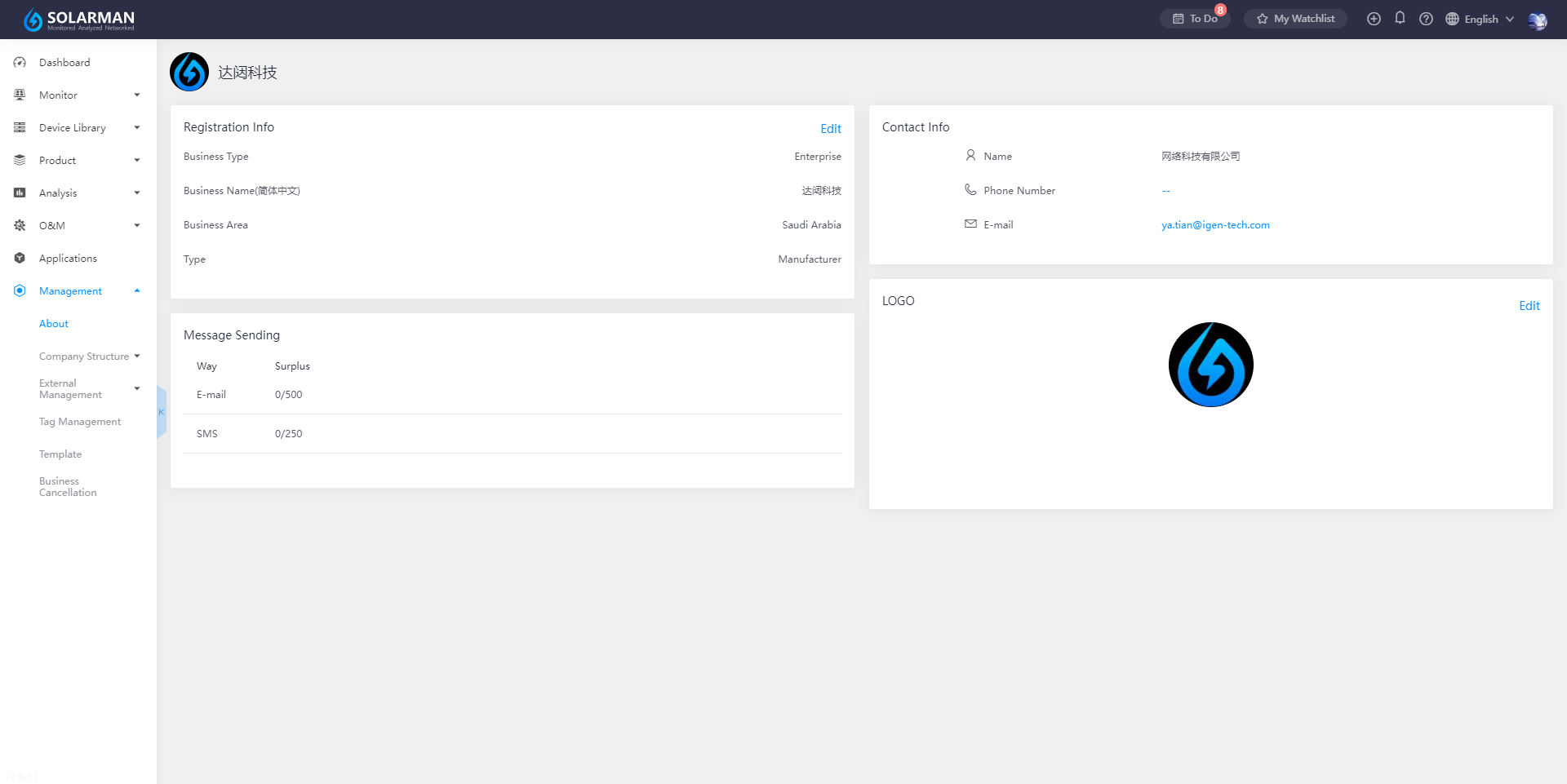Expand Company Structure submenu
1567x784 pixels.
click(89, 357)
